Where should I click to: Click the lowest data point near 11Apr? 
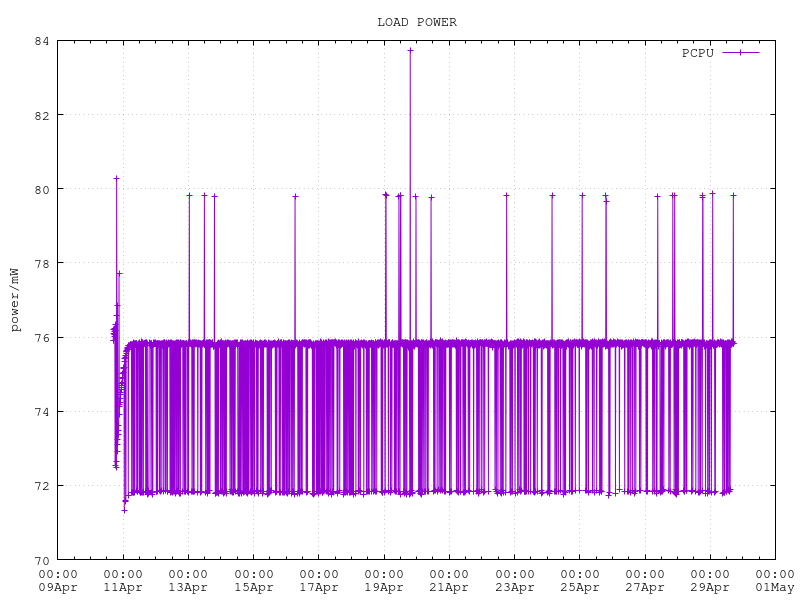point(124,510)
